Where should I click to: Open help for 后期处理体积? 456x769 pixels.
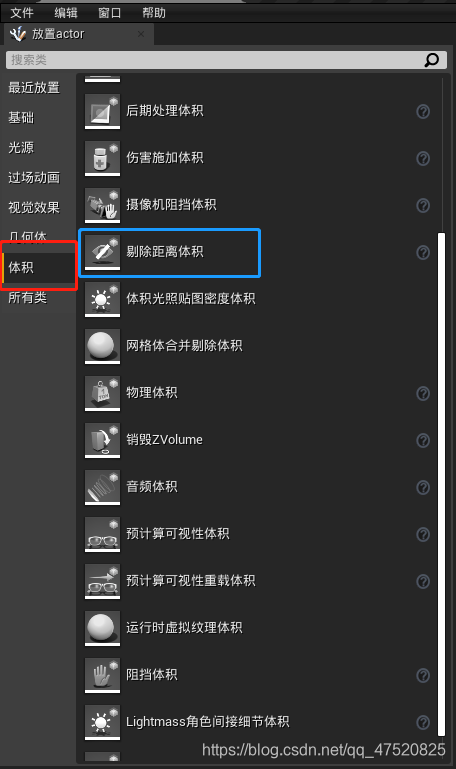[423, 111]
